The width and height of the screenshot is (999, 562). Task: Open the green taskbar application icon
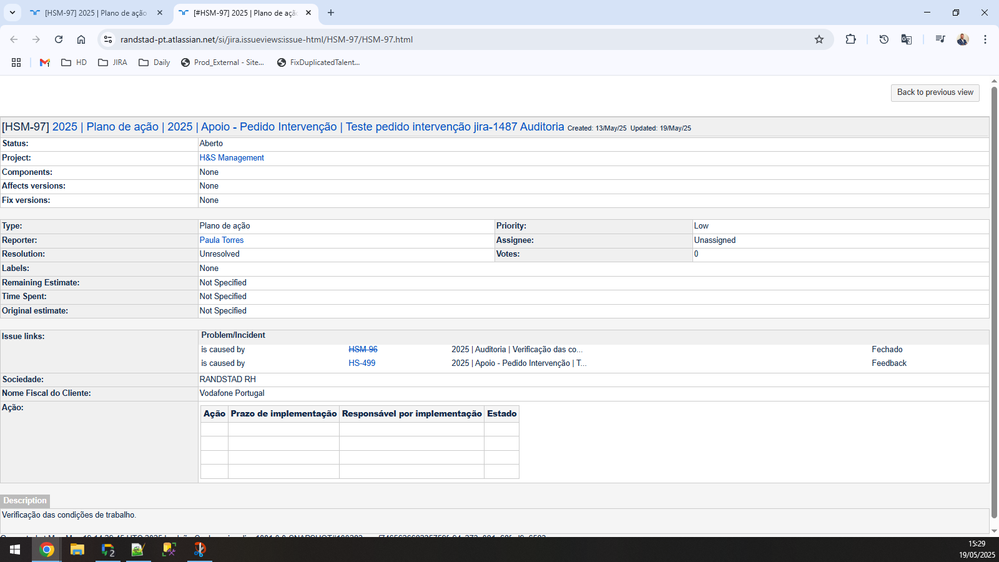coord(138,549)
